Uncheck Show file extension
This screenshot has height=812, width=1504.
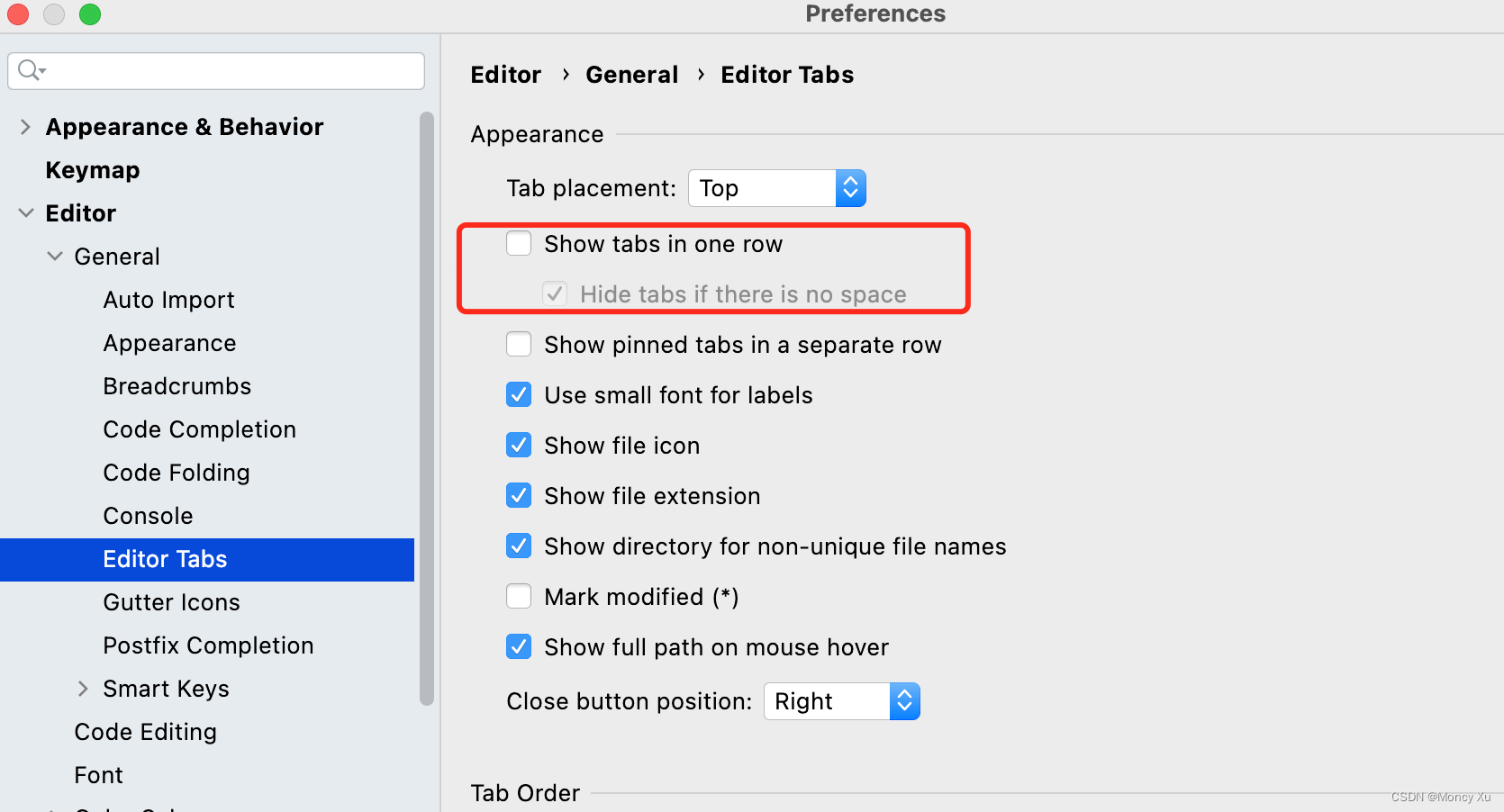coord(519,496)
